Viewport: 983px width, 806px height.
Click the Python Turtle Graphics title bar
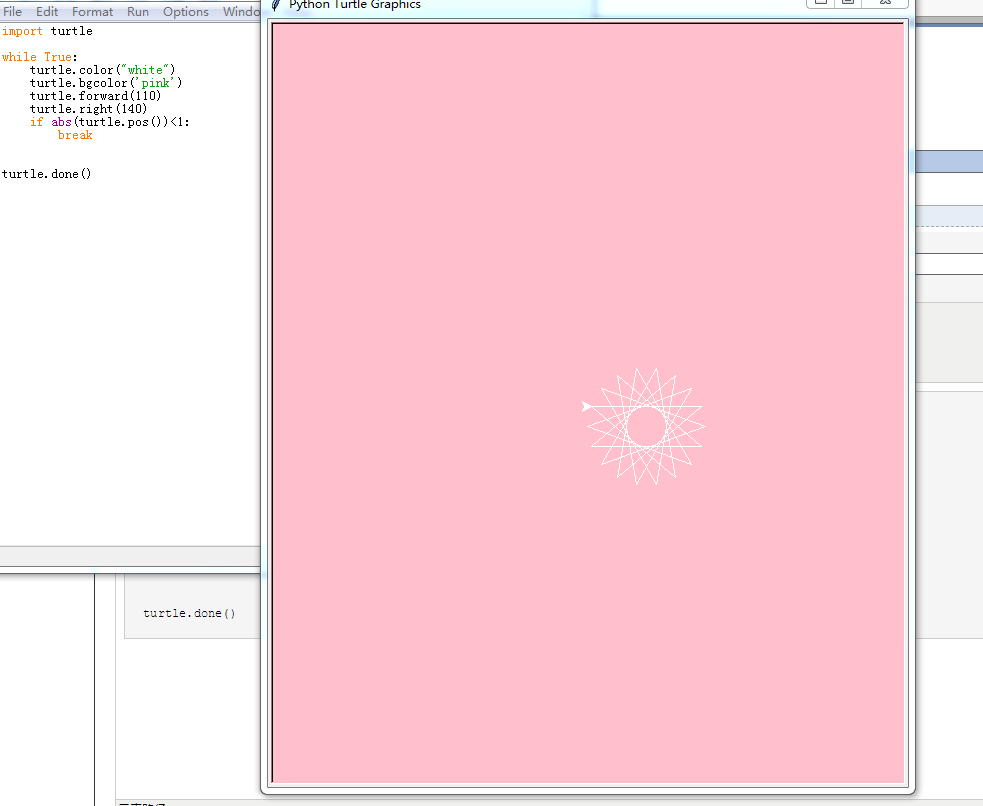(x=550, y=5)
